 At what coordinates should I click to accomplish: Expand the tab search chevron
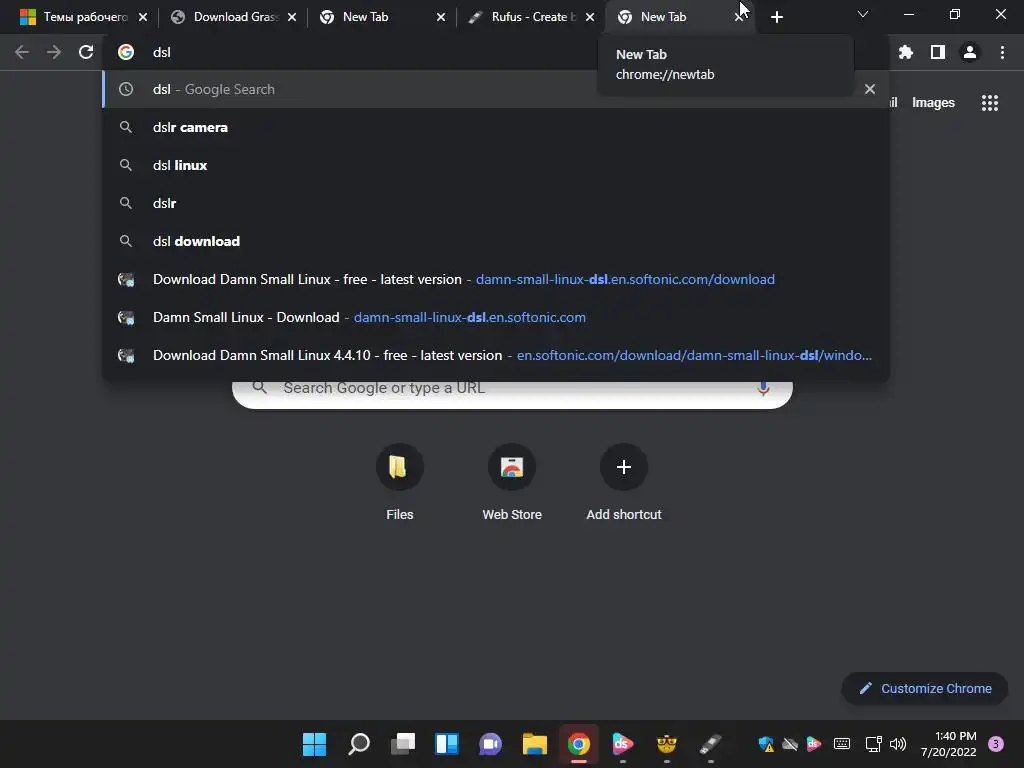(863, 14)
